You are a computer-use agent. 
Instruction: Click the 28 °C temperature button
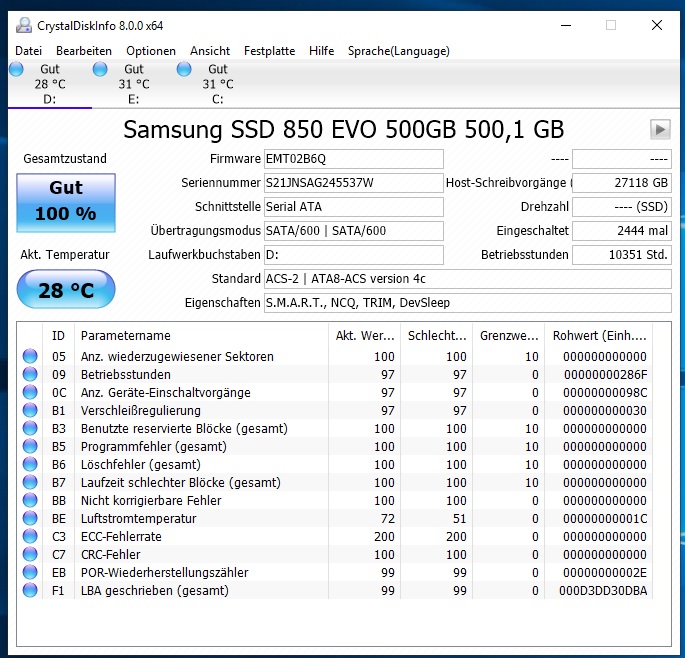[x=66, y=289]
